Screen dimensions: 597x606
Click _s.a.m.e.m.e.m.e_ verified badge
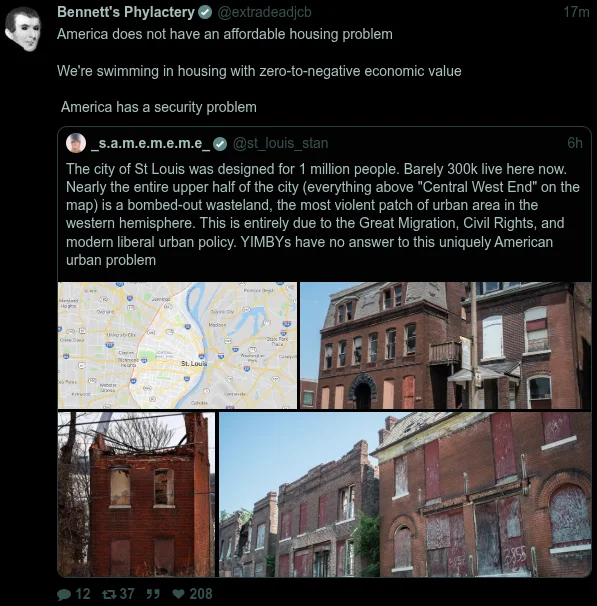pos(220,144)
